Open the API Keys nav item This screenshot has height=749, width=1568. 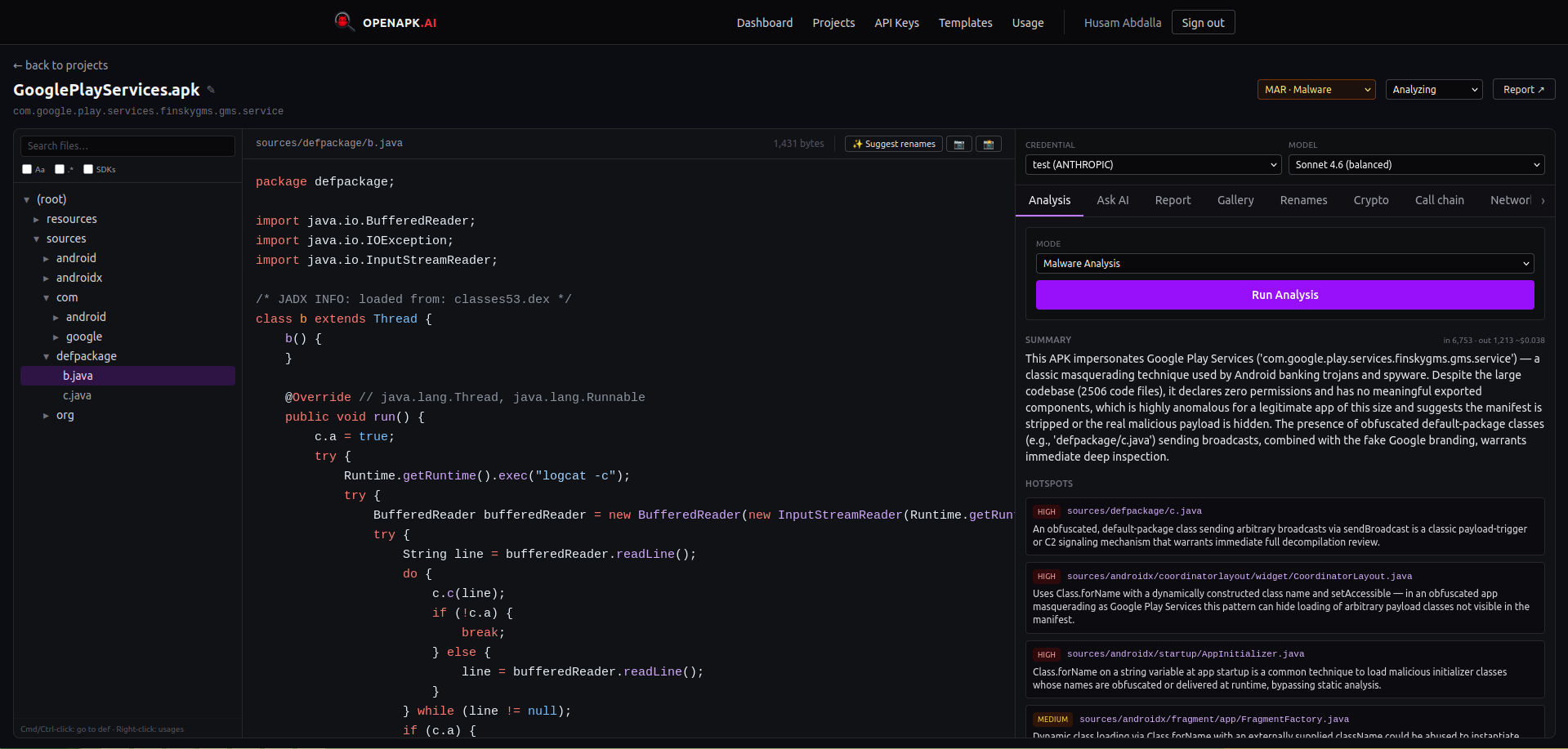click(896, 23)
